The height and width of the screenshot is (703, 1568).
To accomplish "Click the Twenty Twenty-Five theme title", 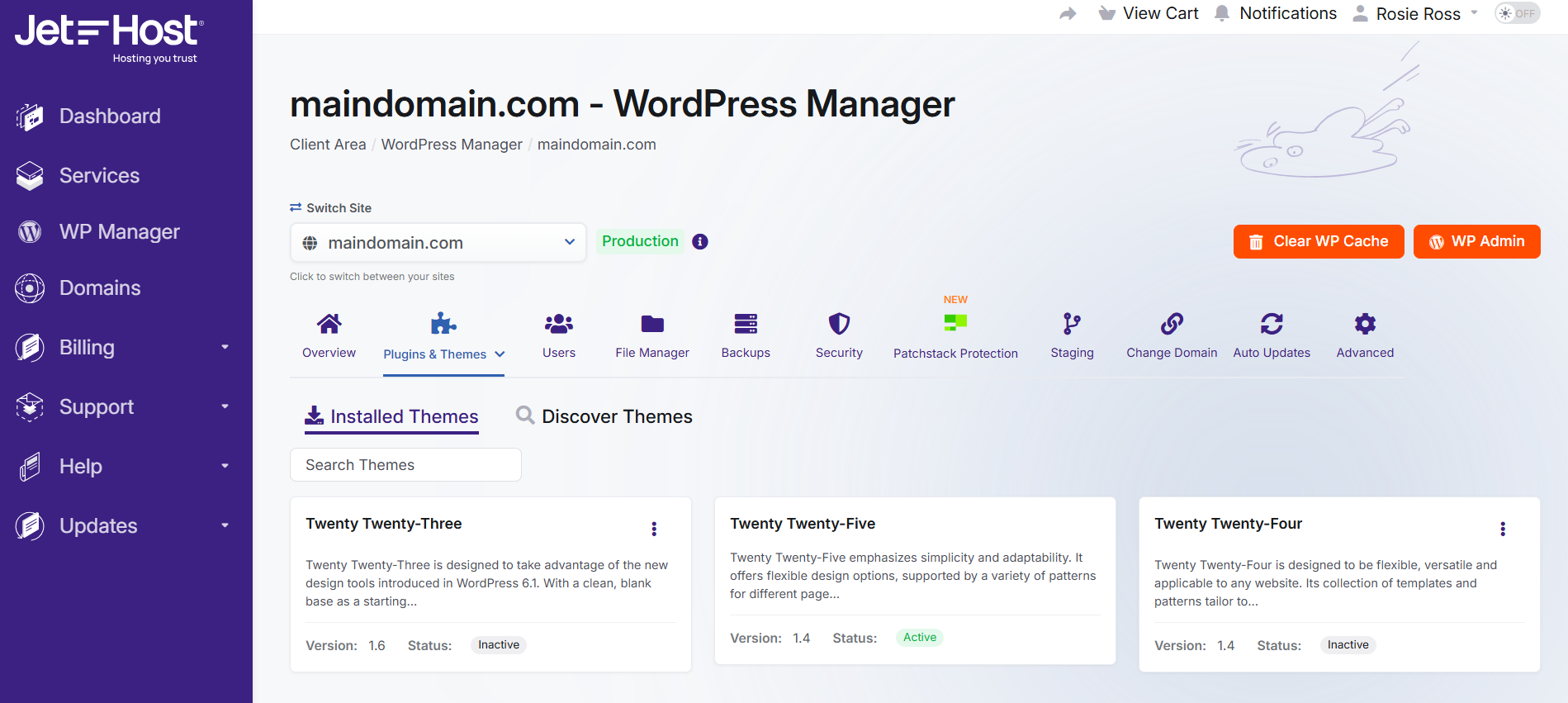I will pos(803,524).
